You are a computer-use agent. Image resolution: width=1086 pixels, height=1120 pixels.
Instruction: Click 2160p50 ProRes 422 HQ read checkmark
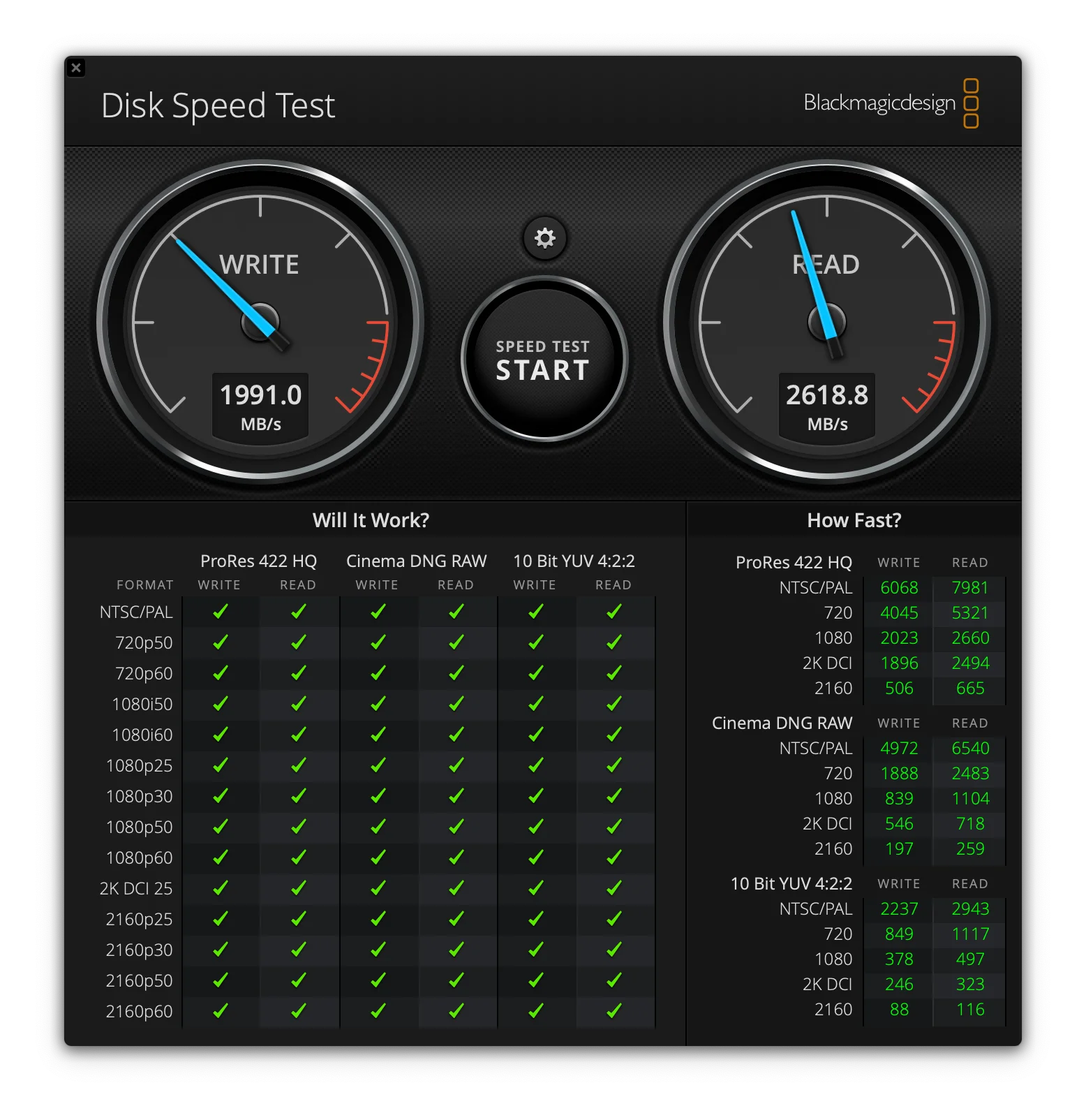pos(299,980)
